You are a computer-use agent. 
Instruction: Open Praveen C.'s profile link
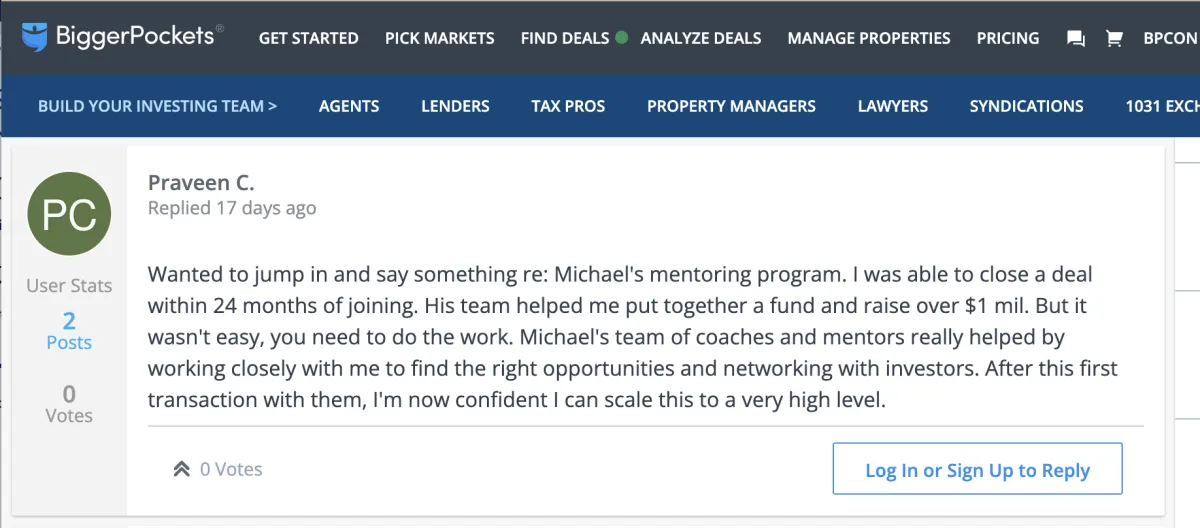pyautogui.click(x=201, y=182)
